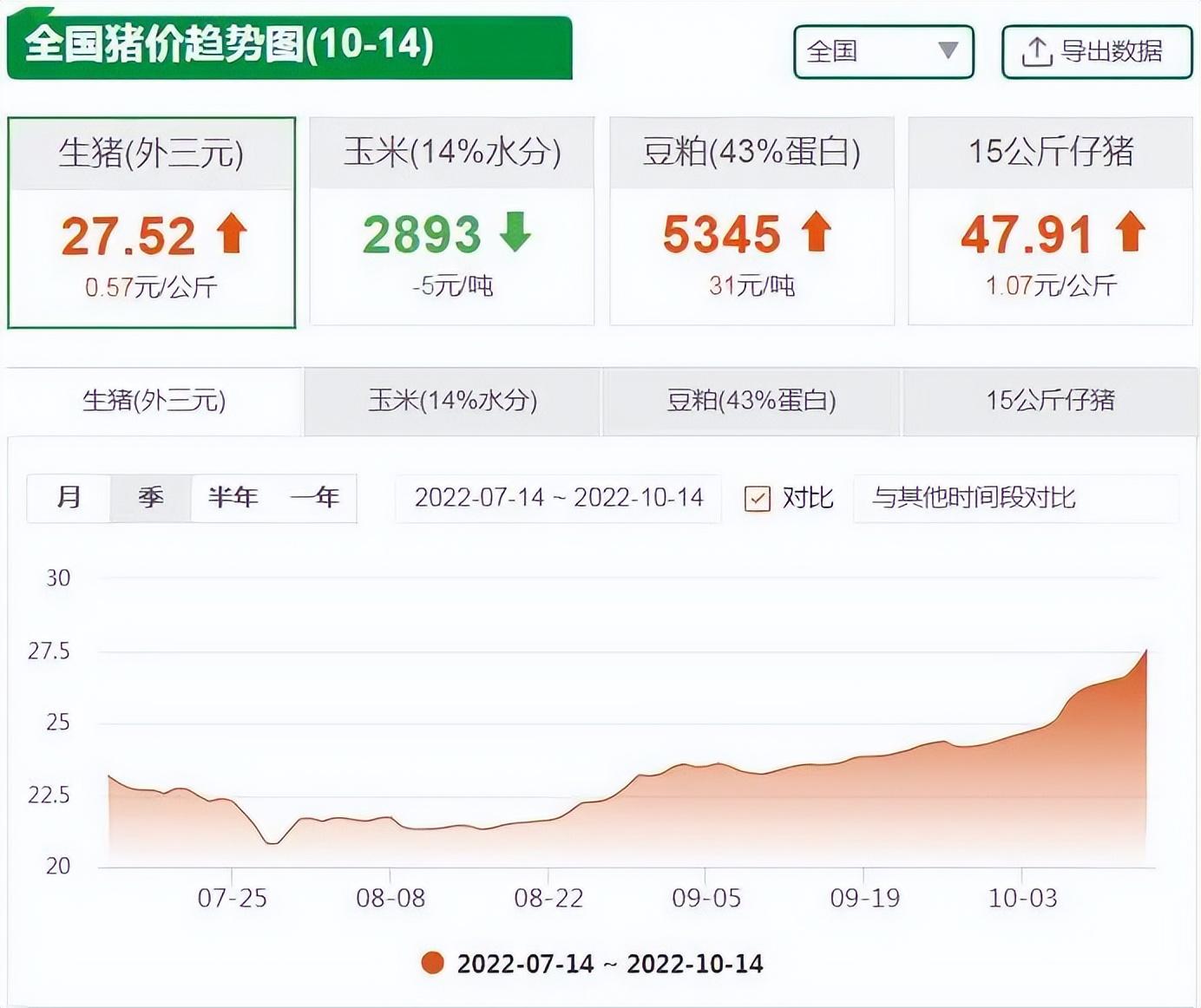
Task: Click the 10-03 x-axis label
Action: 1022,898
